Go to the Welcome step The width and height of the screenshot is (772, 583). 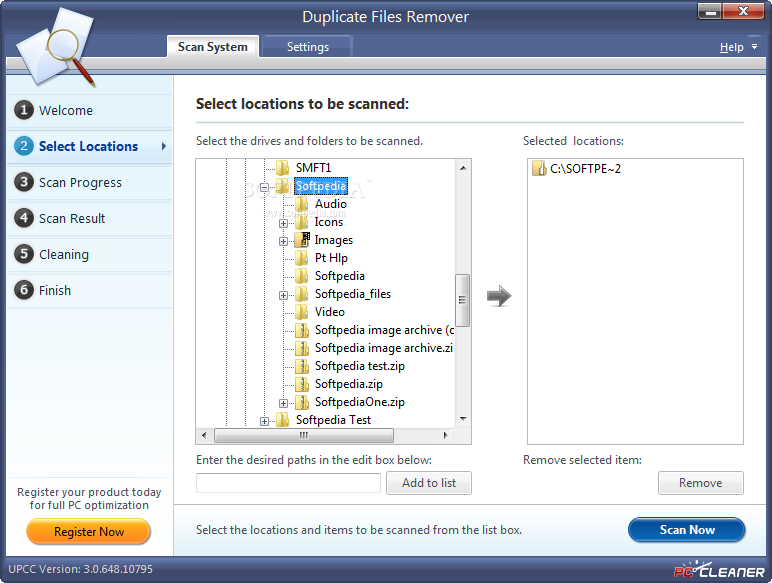[x=90, y=110]
